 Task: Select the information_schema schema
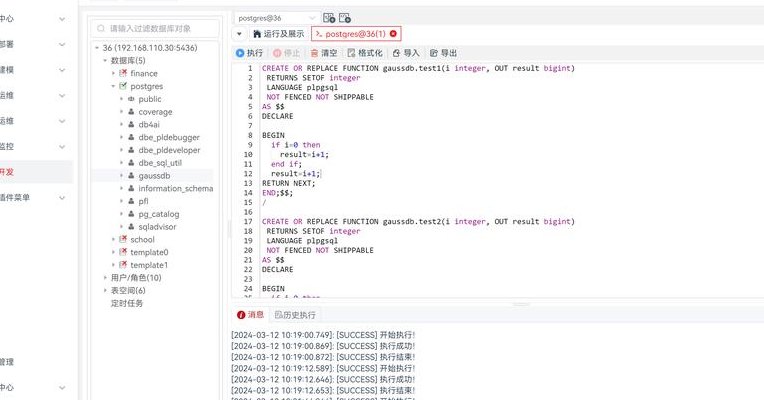(175, 188)
